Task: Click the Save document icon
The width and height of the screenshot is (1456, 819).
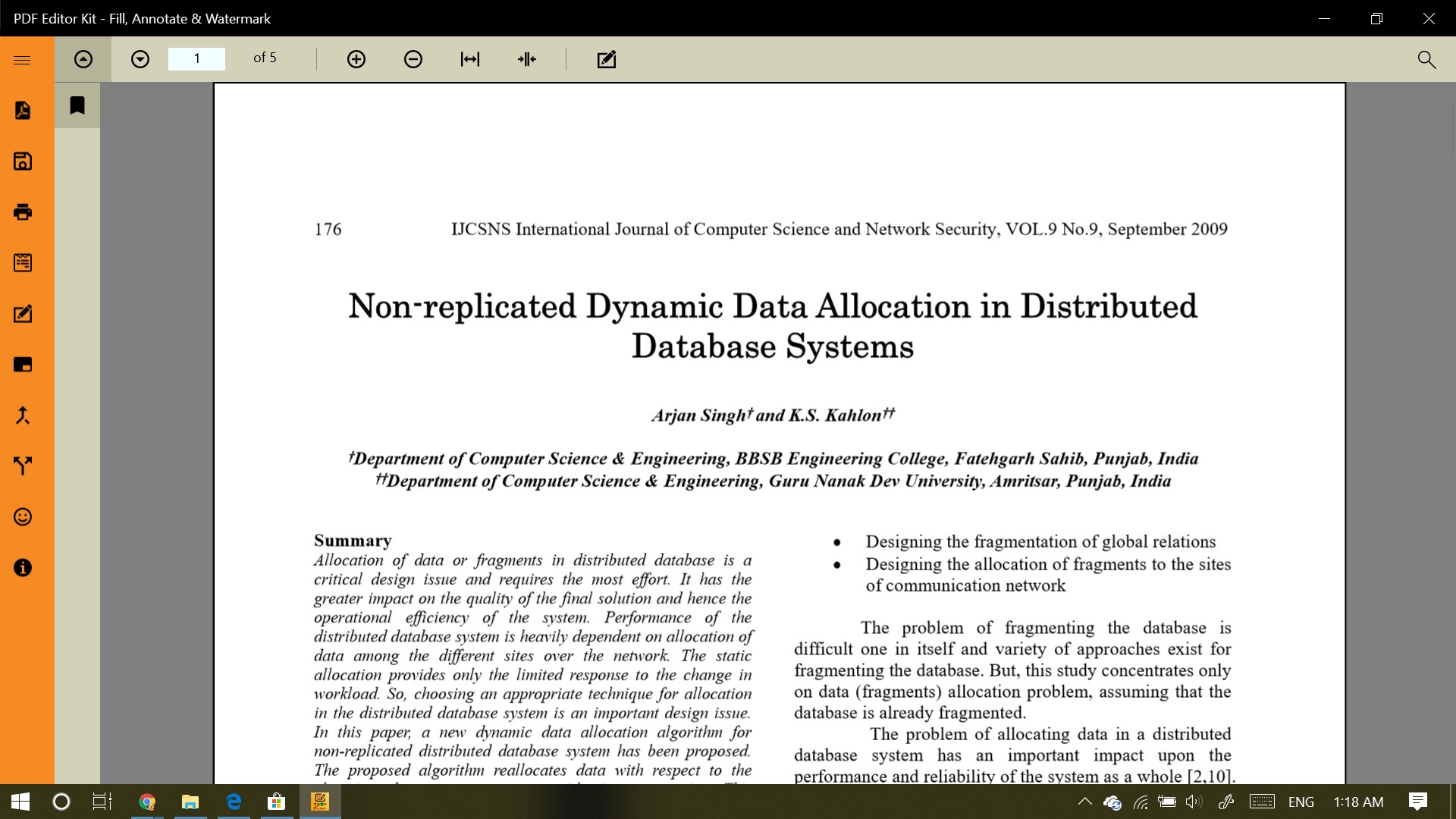Action: 23,162
